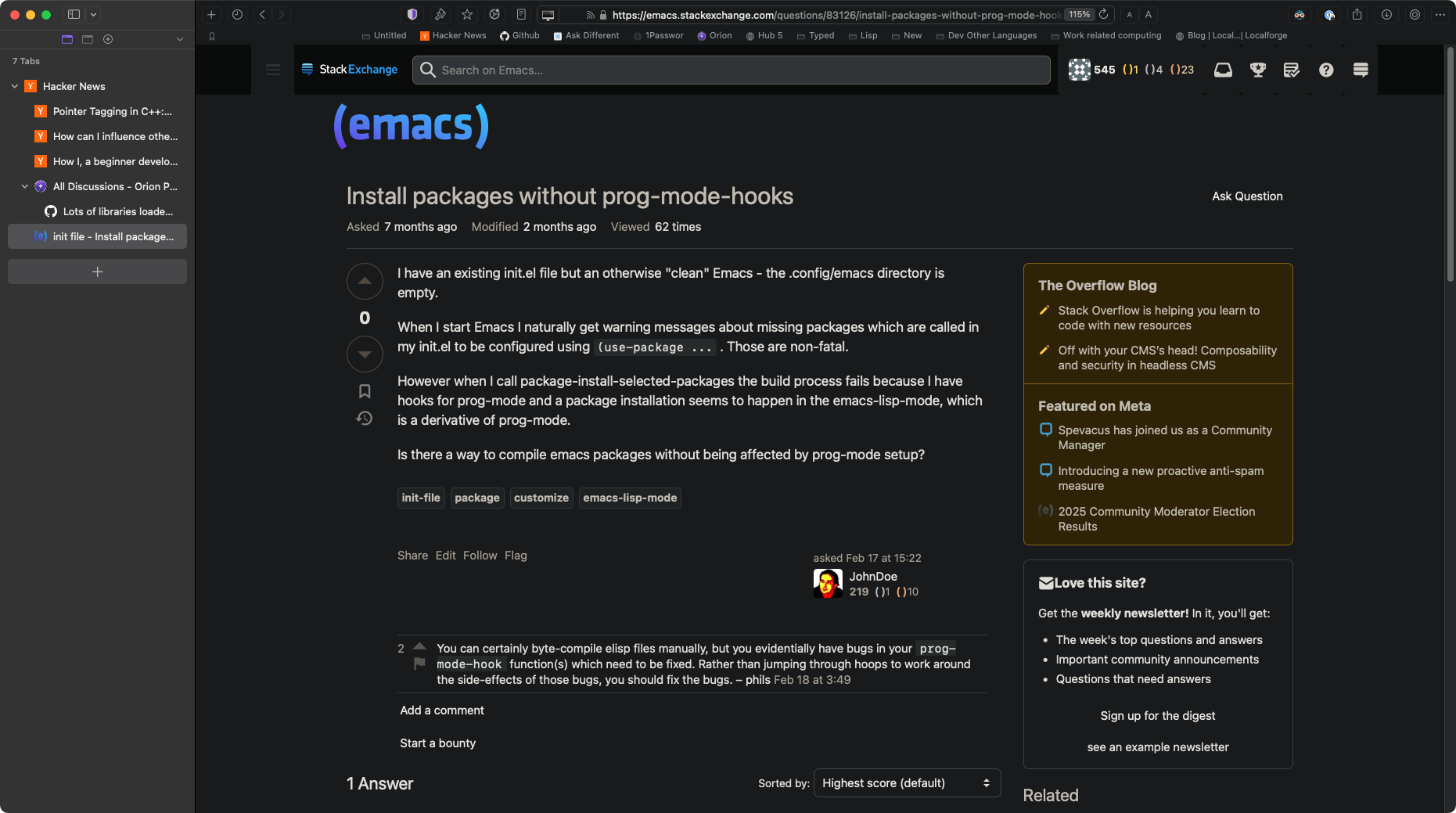Open the help center question mark

(x=1326, y=70)
